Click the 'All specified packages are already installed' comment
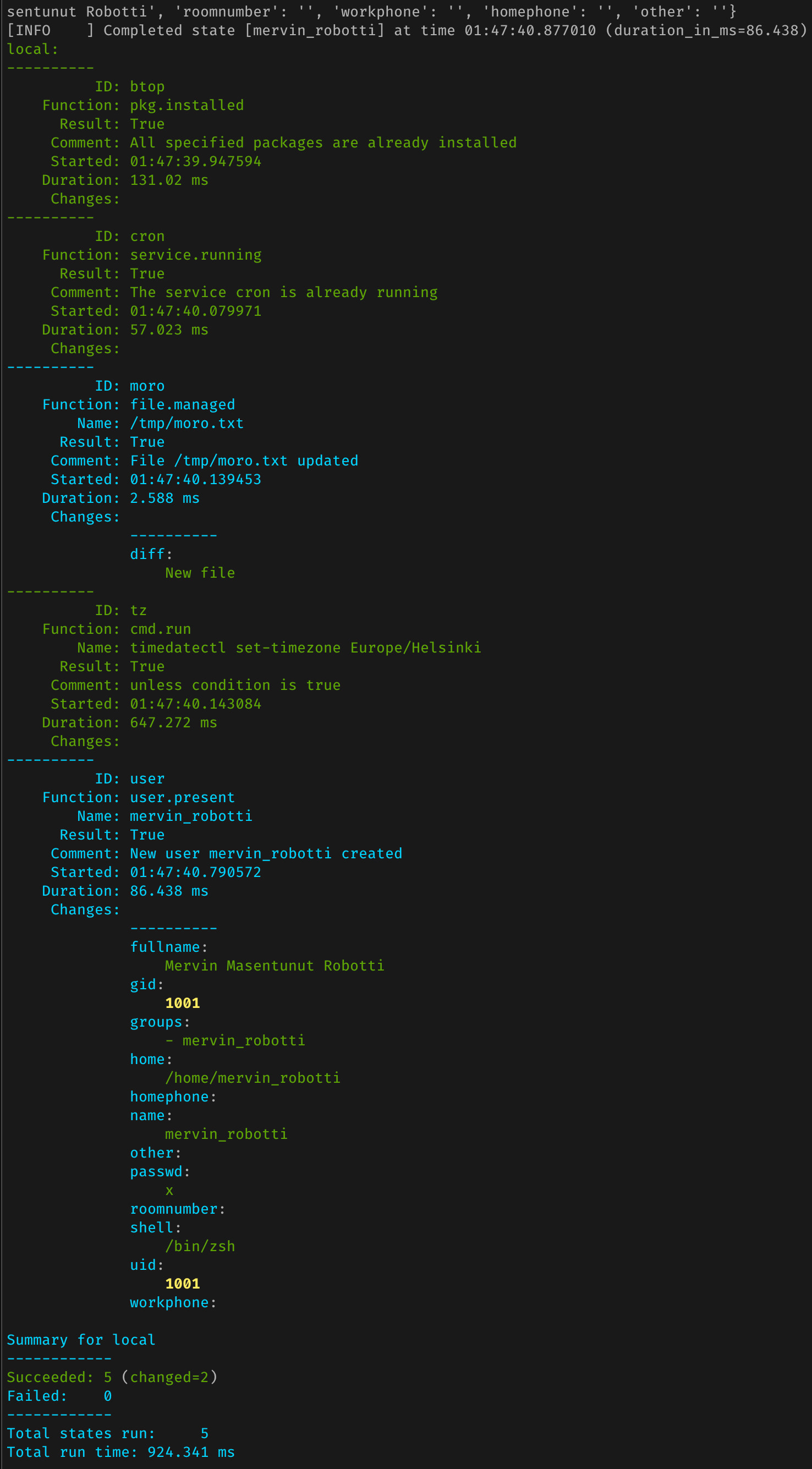 (323, 142)
